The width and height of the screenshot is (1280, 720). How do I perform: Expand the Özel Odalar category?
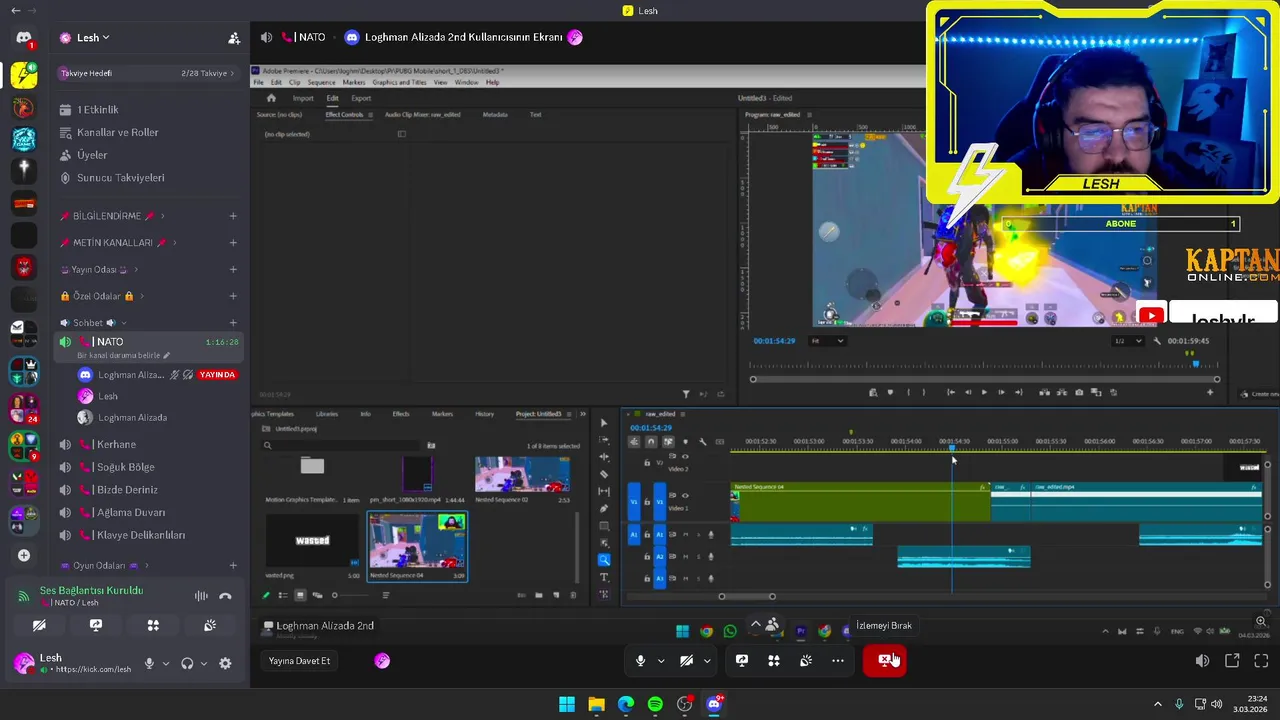(x=102, y=296)
